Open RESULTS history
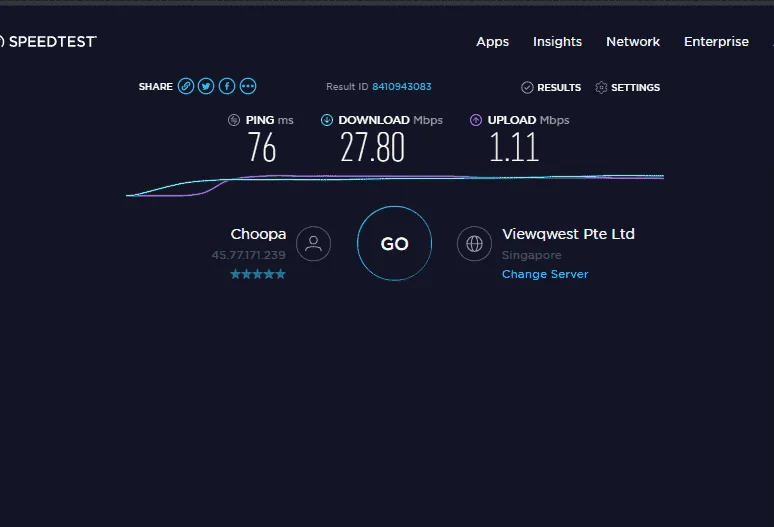The height and width of the screenshot is (527, 774). (x=559, y=87)
